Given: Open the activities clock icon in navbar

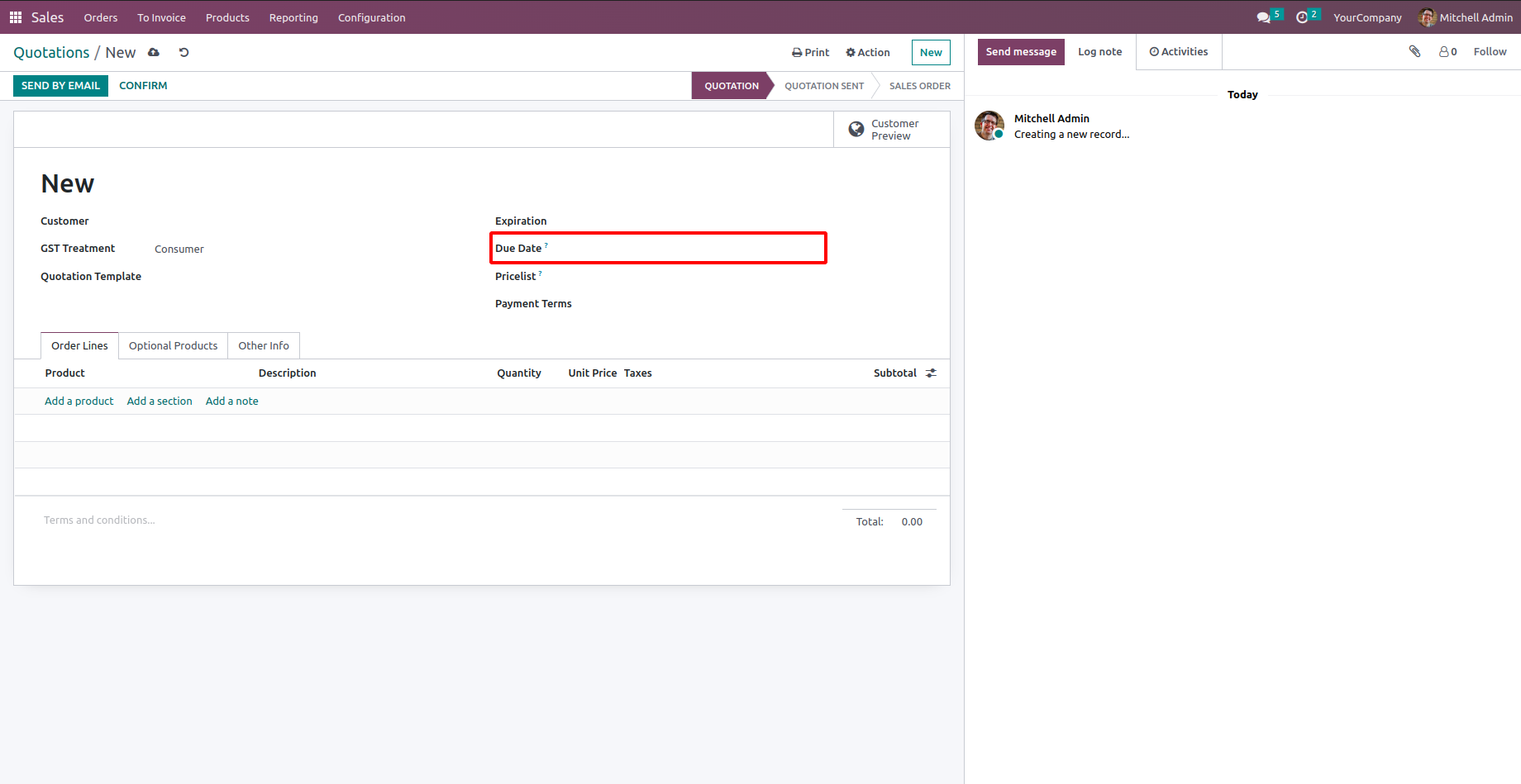Looking at the screenshot, I should (1302, 17).
